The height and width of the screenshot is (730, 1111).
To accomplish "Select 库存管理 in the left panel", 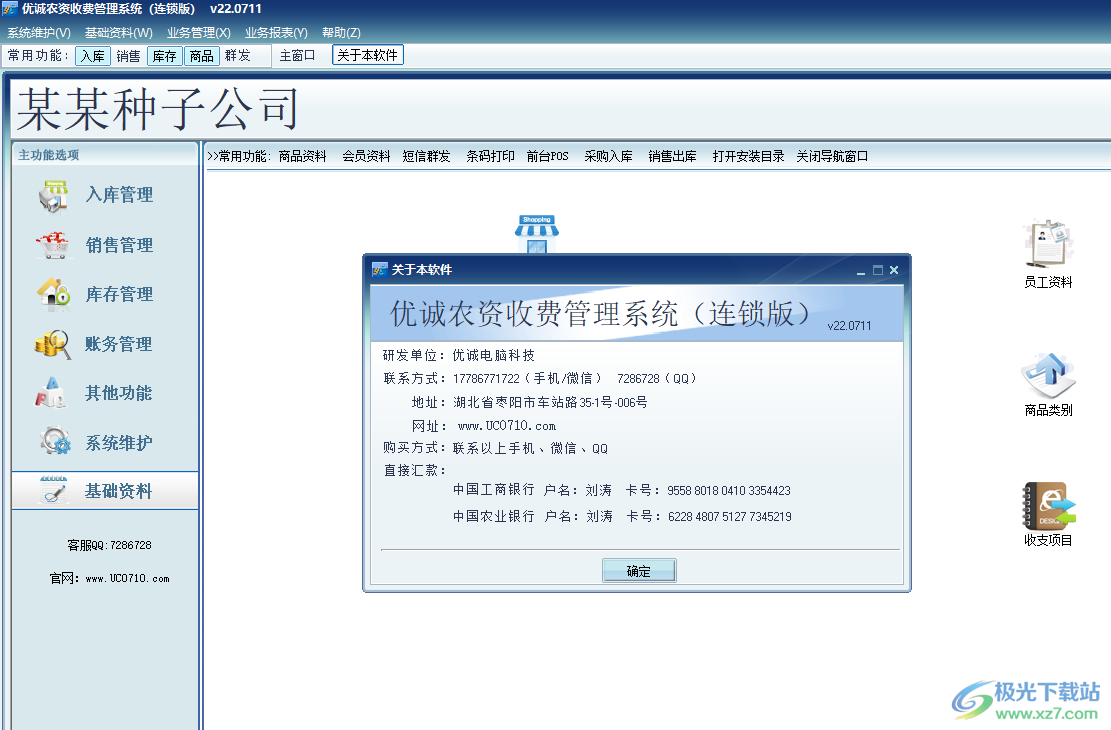I will [x=118, y=294].
